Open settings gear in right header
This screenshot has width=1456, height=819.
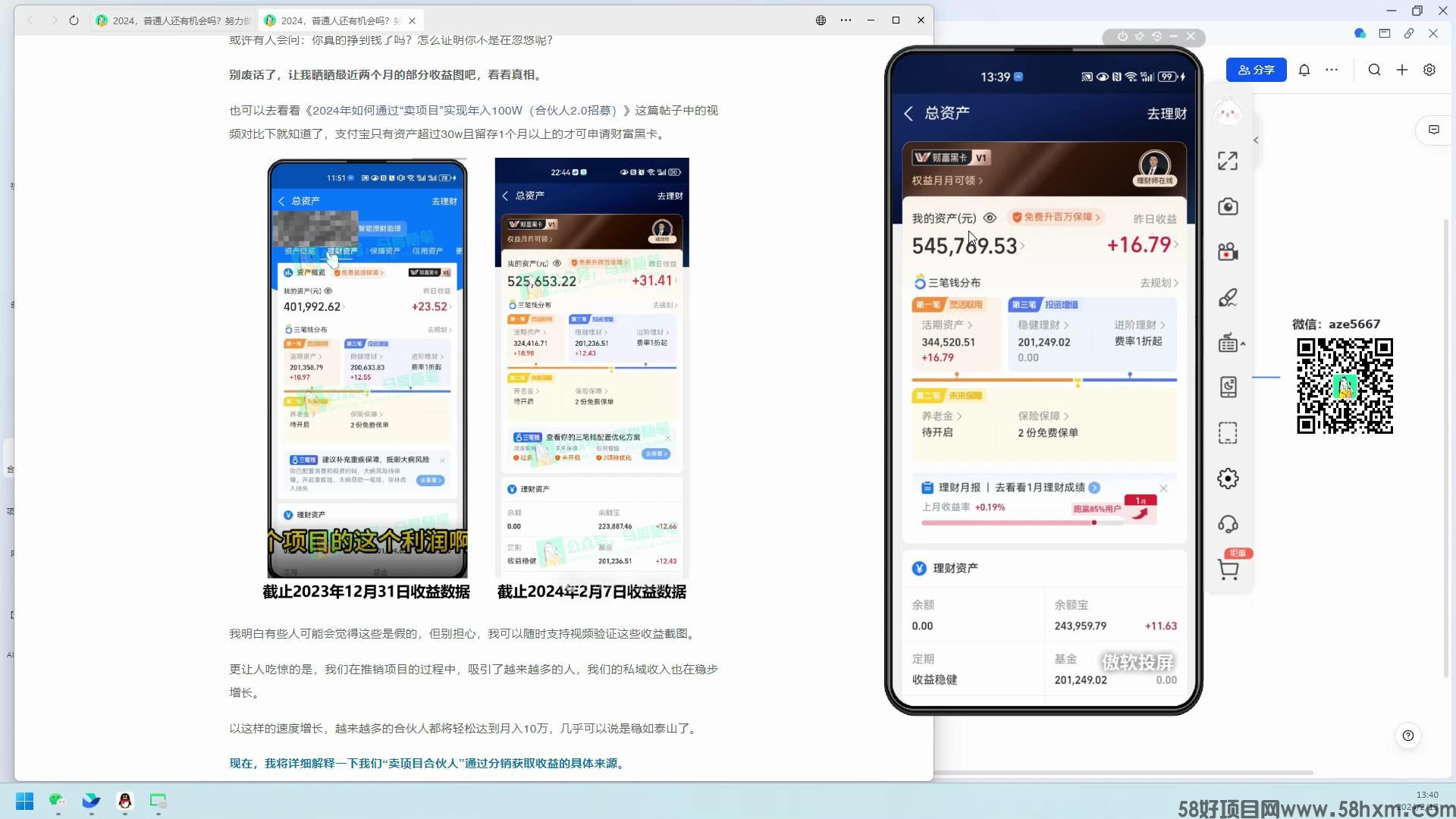coord(1429,70)
